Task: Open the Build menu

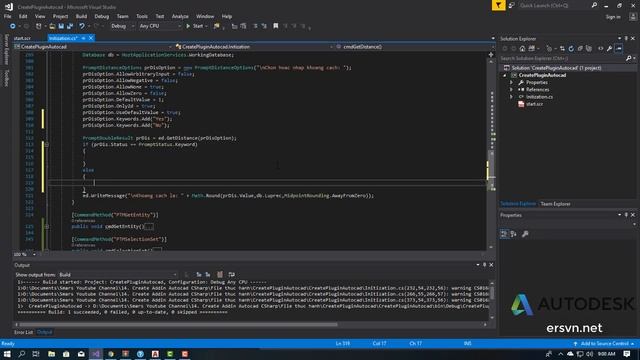Action: coord(81,16)
